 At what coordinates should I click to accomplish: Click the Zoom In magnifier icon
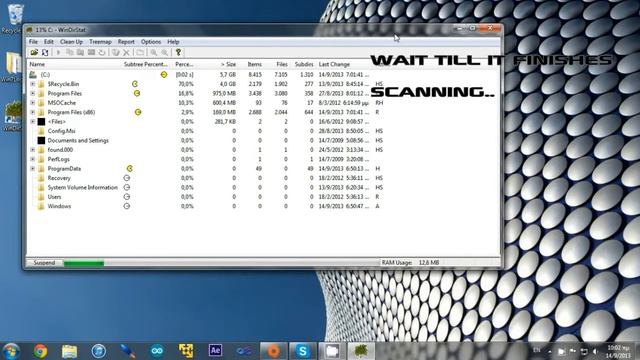[153, 52]
